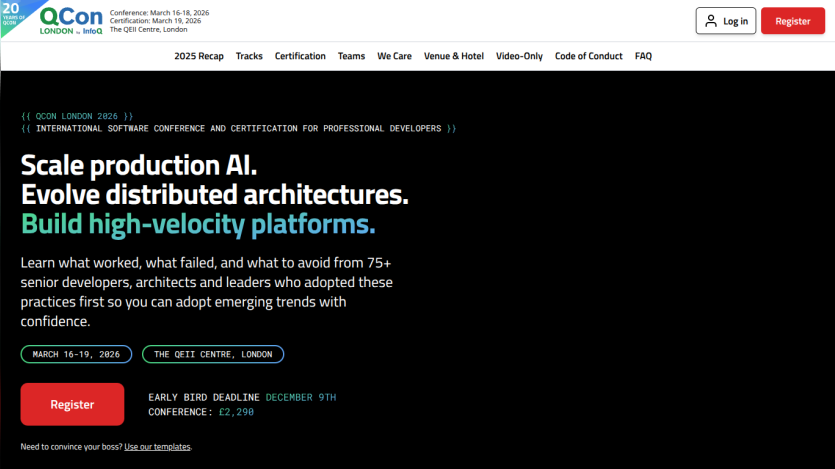Viewport: 835px width, 469px height.
Task: Click 'Evolve distributed architectures.' headline
Action: point(215,194)
